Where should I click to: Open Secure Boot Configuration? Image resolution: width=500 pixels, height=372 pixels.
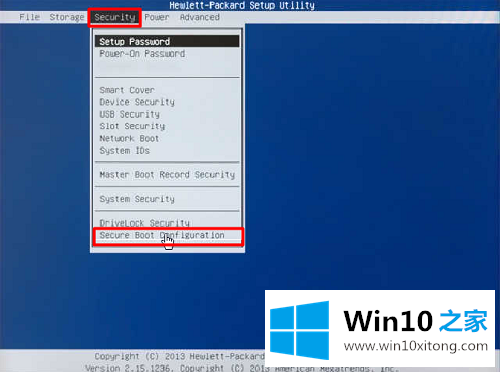162,235
